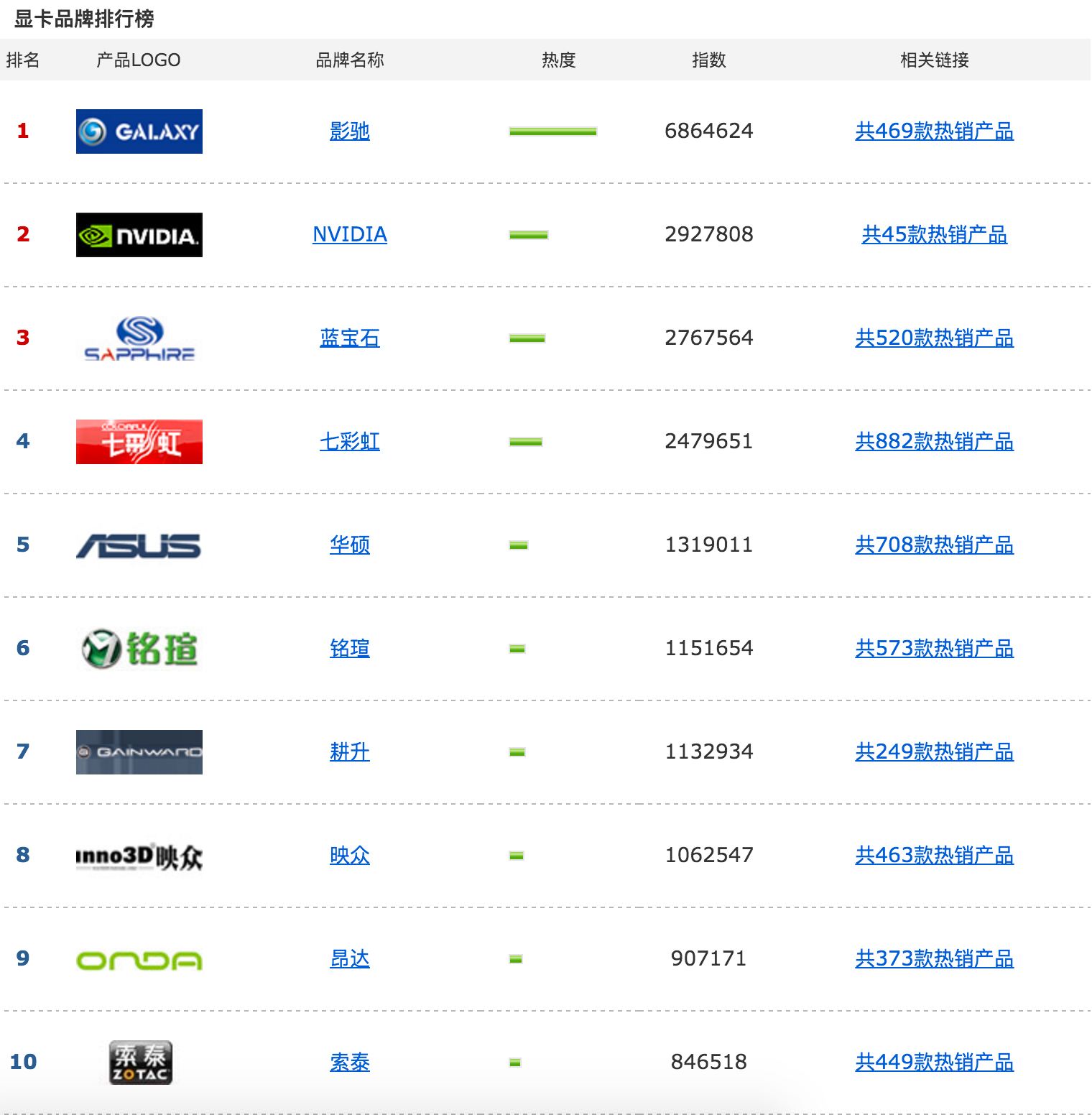Open the 铭瑄 brand name link
1092x1115 pixels.
click(x=350, y=649)
